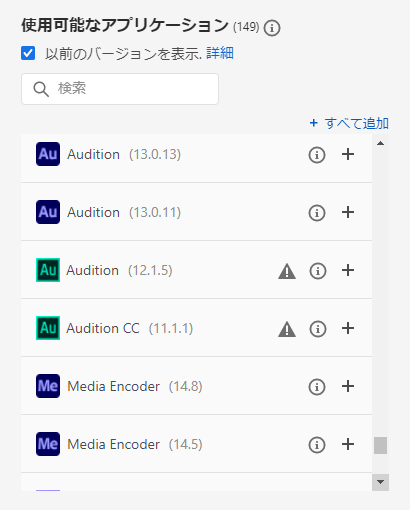Image resolution: width=410 pixels, height=510 pixels.
Task: Open info for Media Encoder 14.5
Action: pyautogui.click(x=317, y=445)
